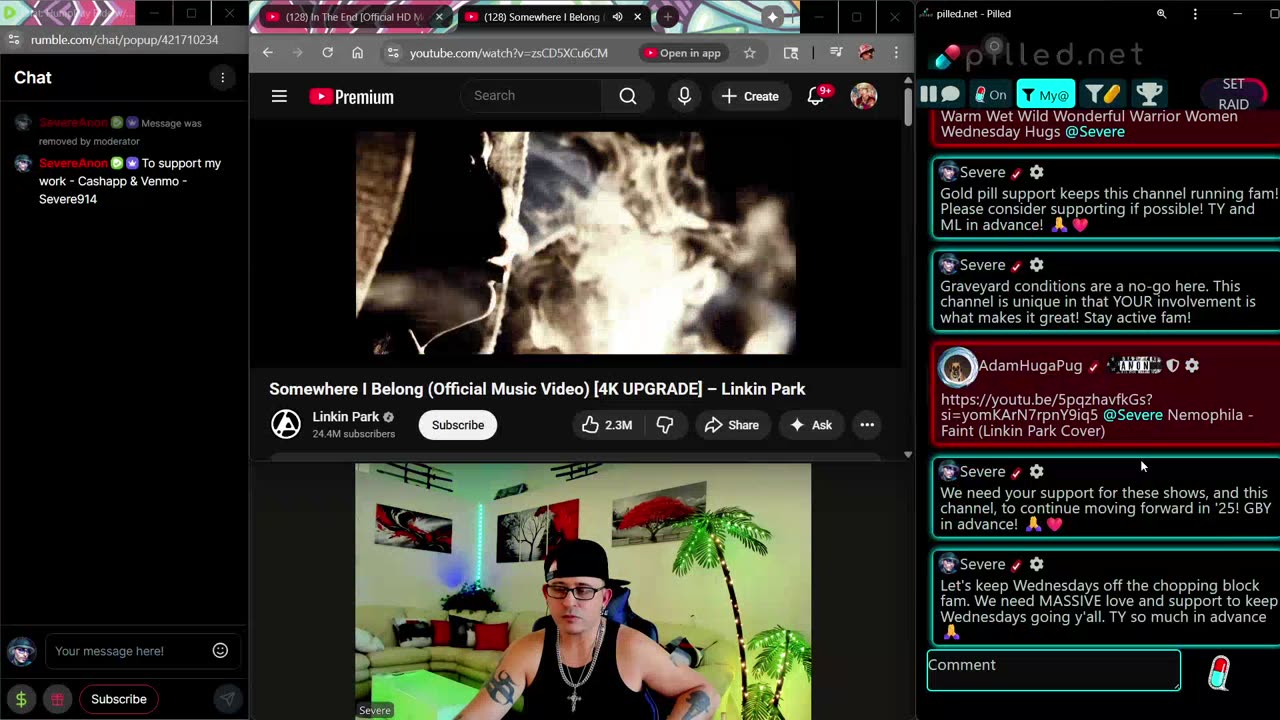
Task: Open pilled.net window three-dot menu
Action: [x=1195, y=14]
